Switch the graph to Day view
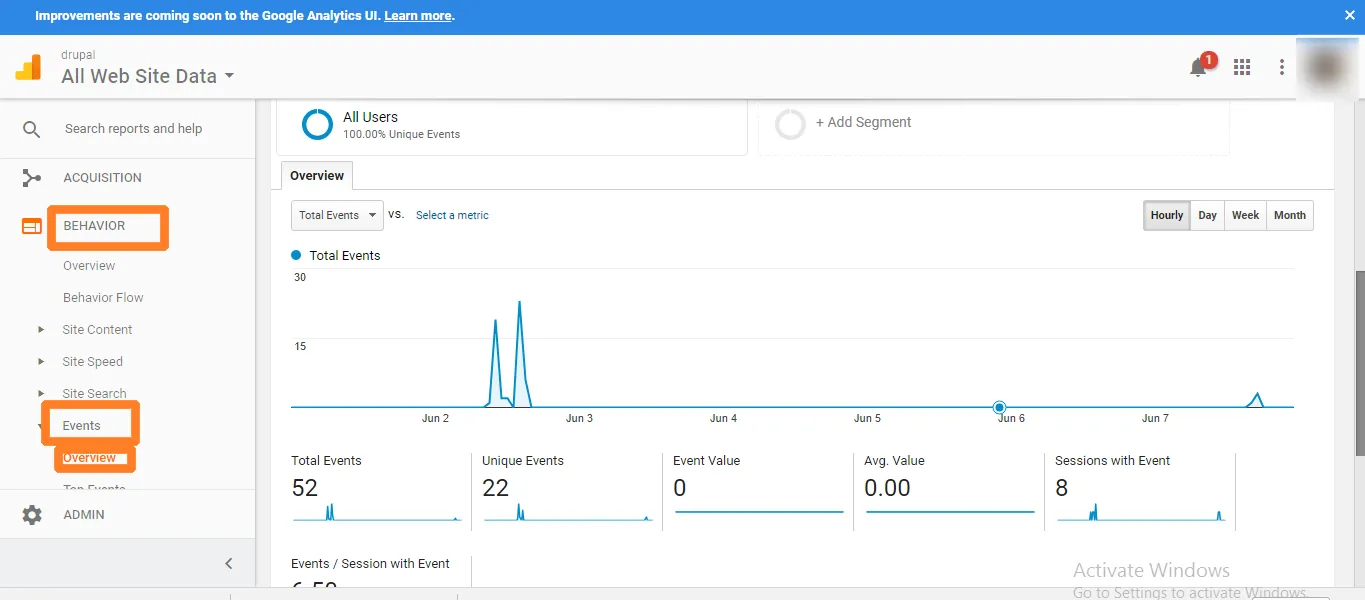 [1207, 215]
